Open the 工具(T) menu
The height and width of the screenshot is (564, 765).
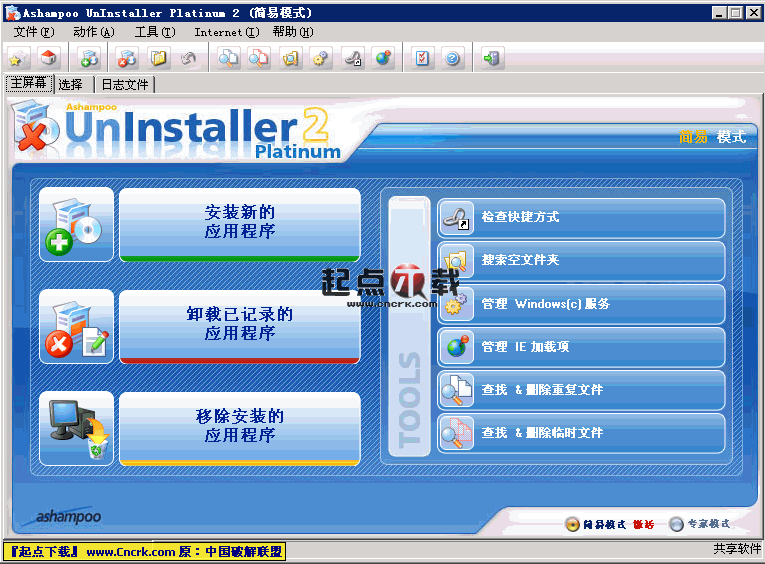pos(155,32)
